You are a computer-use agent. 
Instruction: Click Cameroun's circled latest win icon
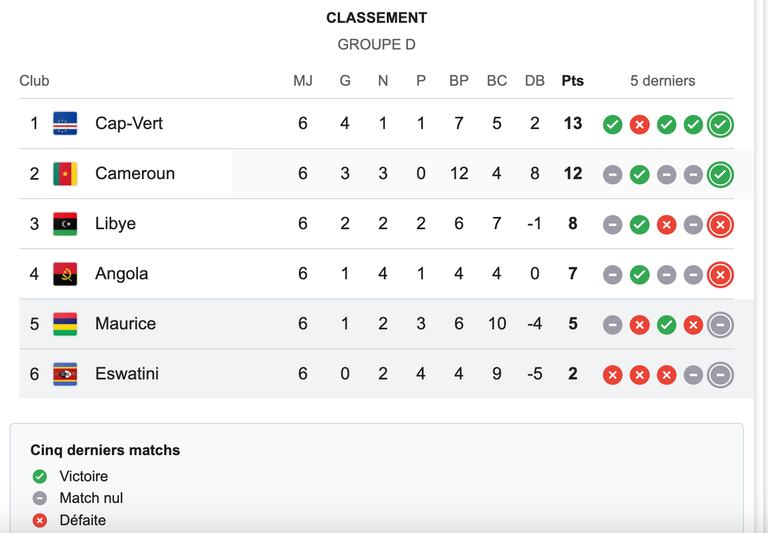coord(720,174)
